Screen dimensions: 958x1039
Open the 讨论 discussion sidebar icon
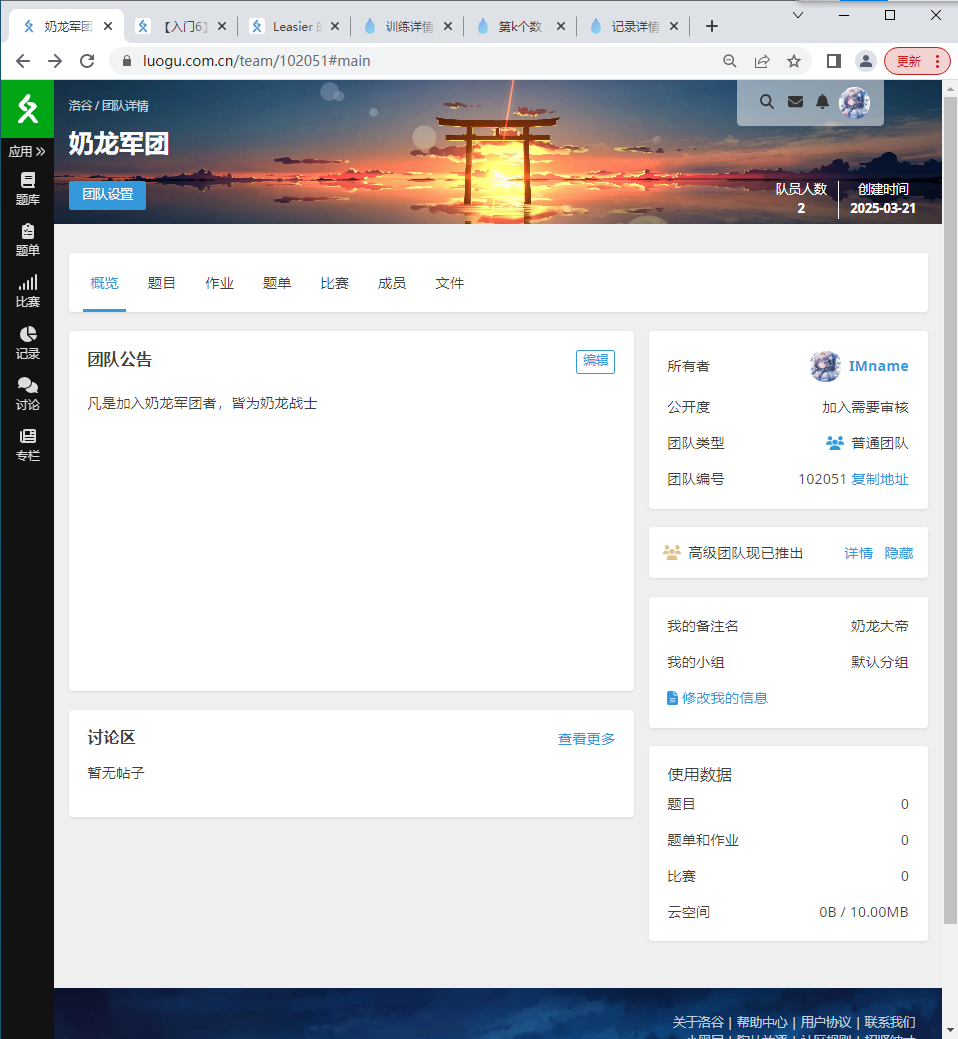(x=27, y=394)
